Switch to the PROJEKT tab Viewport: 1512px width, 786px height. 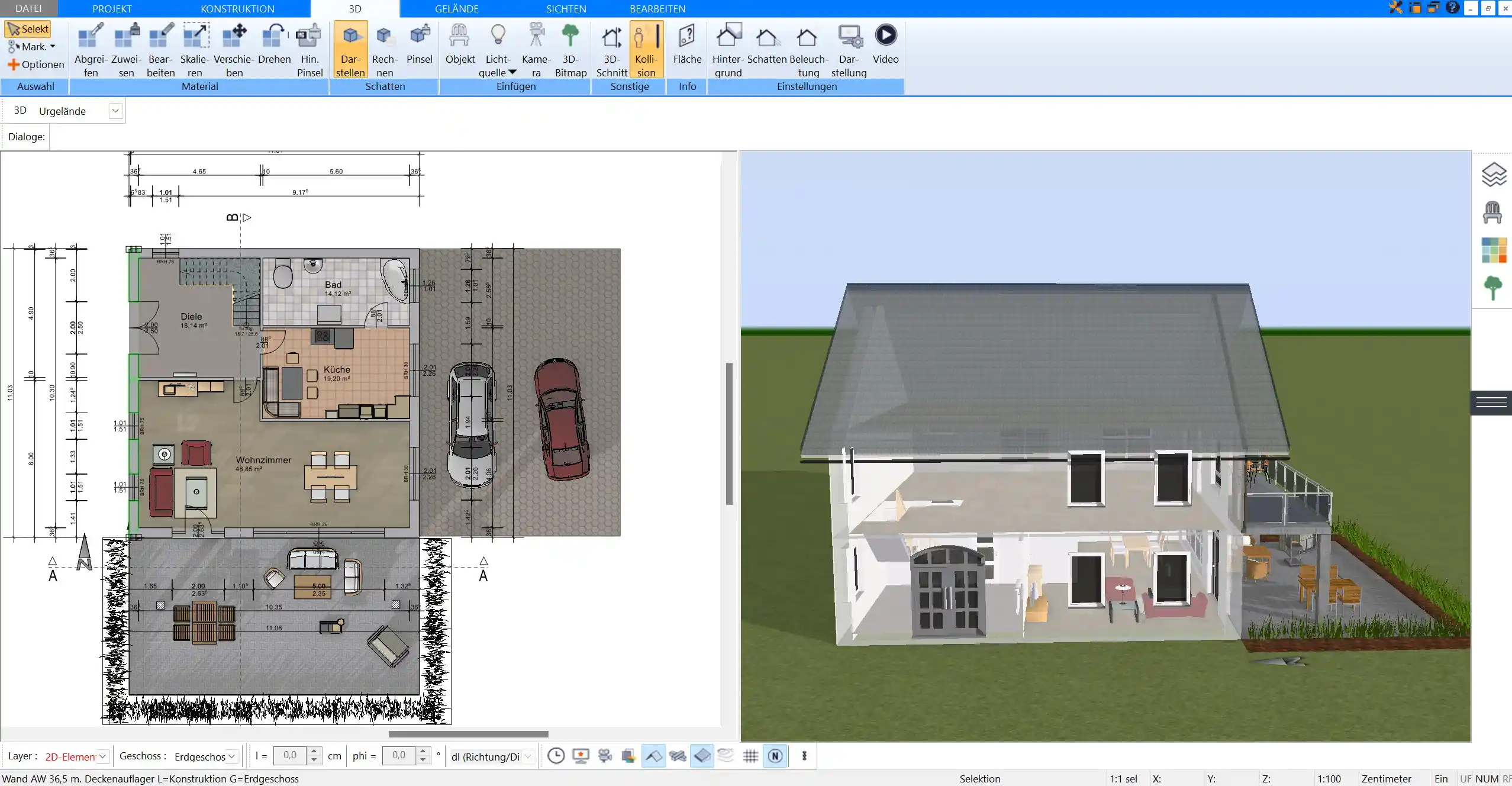tap(112, 8)
